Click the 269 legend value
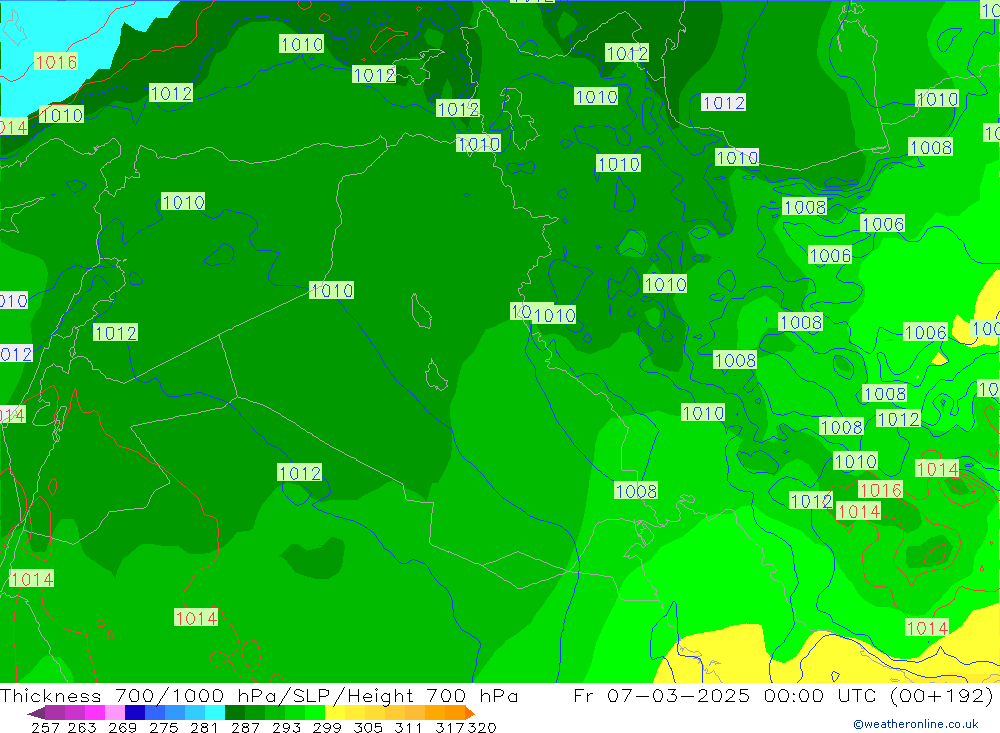Screen dimensions: 1000x733 pyautogui.click(x=122, y=727)
